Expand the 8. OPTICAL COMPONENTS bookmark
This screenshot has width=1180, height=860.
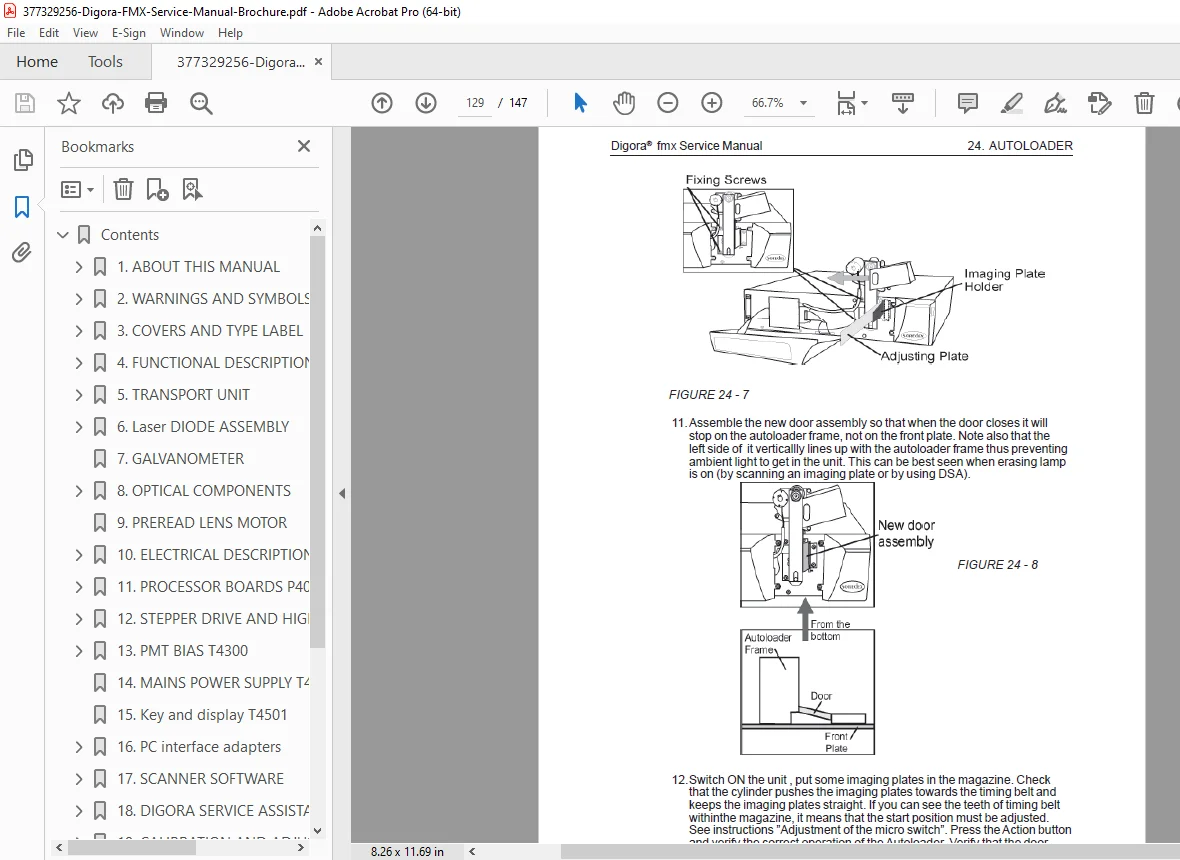pyautogui.click(x=79, y=491)
